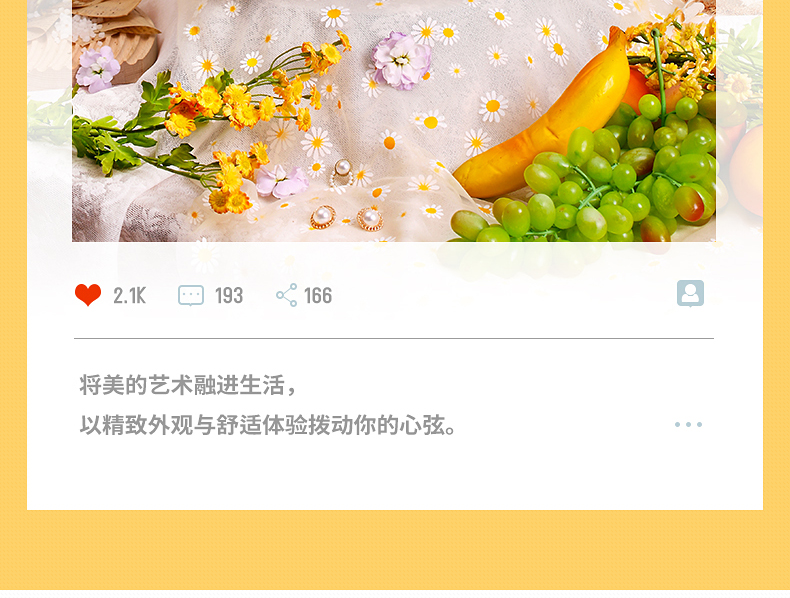Tap the red heart like icon
Viewport: 790px width, 598px height.
(88, 295)
